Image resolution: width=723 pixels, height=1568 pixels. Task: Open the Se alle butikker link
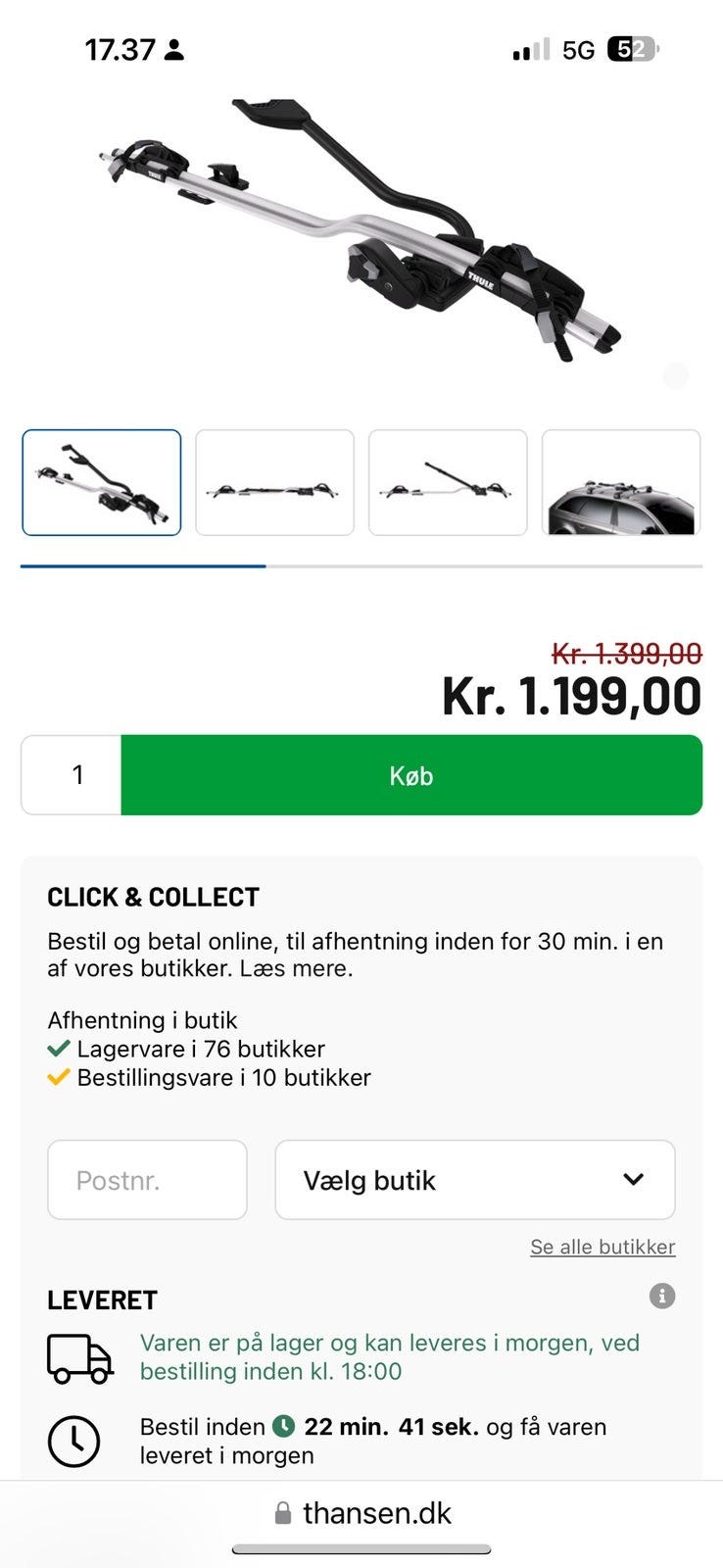[602, 1247]
